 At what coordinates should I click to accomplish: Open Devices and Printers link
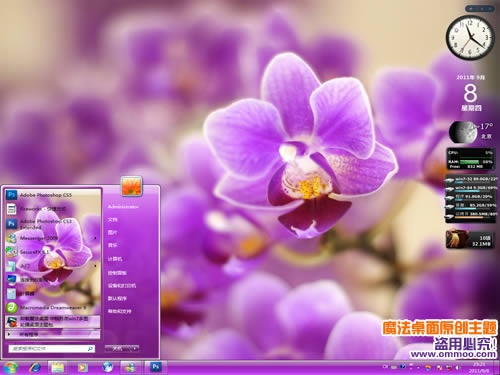pyautogui.click(x=122, y=286)
